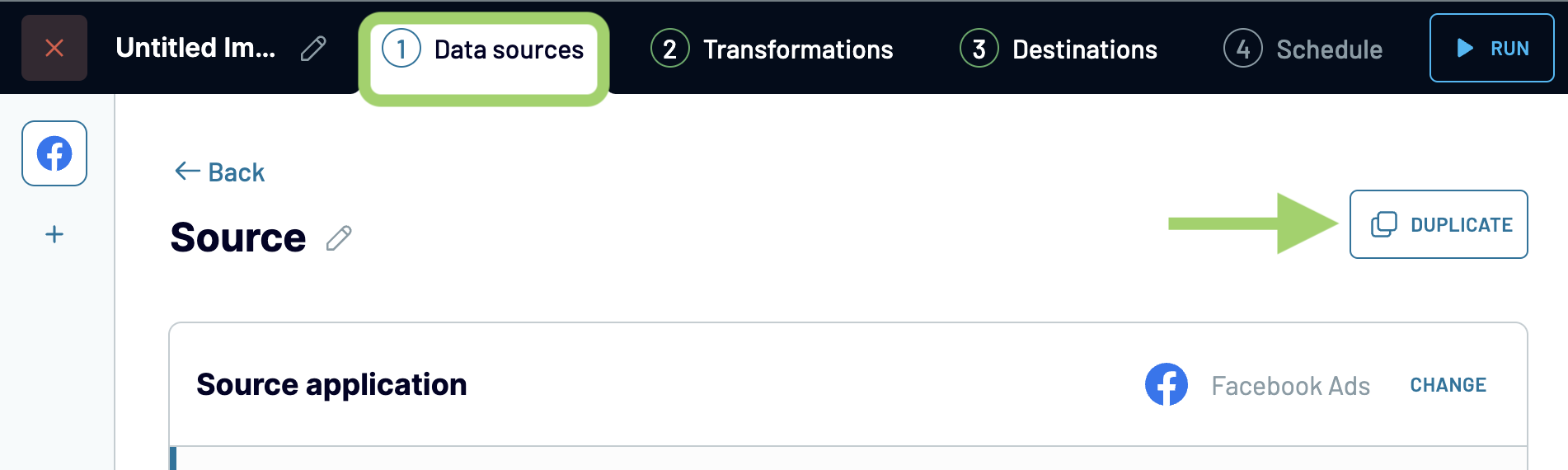Edit the Untitled importer name pencil icon
This screenshot has width=1568, height=470.
[313, 49]
